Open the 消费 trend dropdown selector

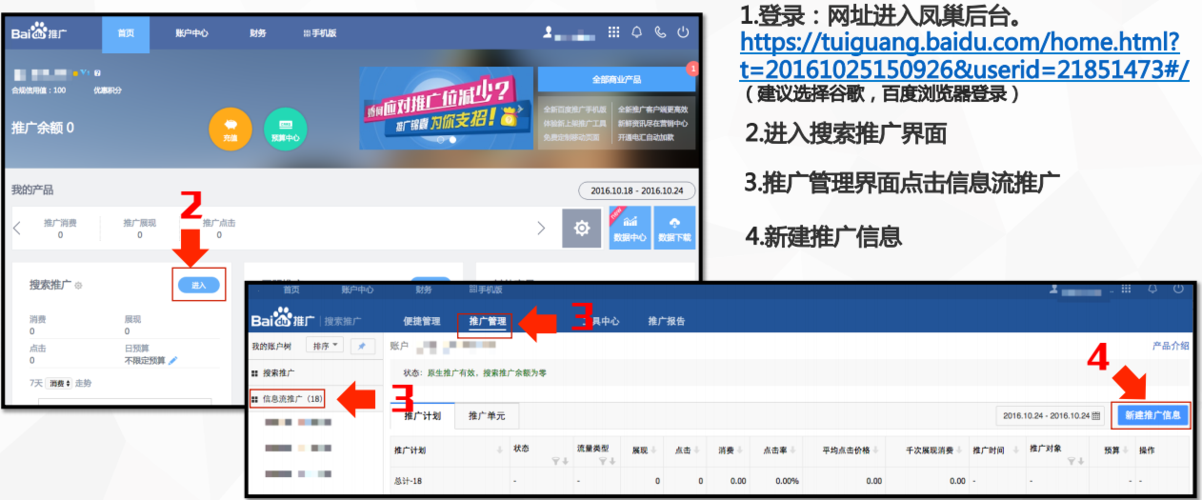pos(60,383)
